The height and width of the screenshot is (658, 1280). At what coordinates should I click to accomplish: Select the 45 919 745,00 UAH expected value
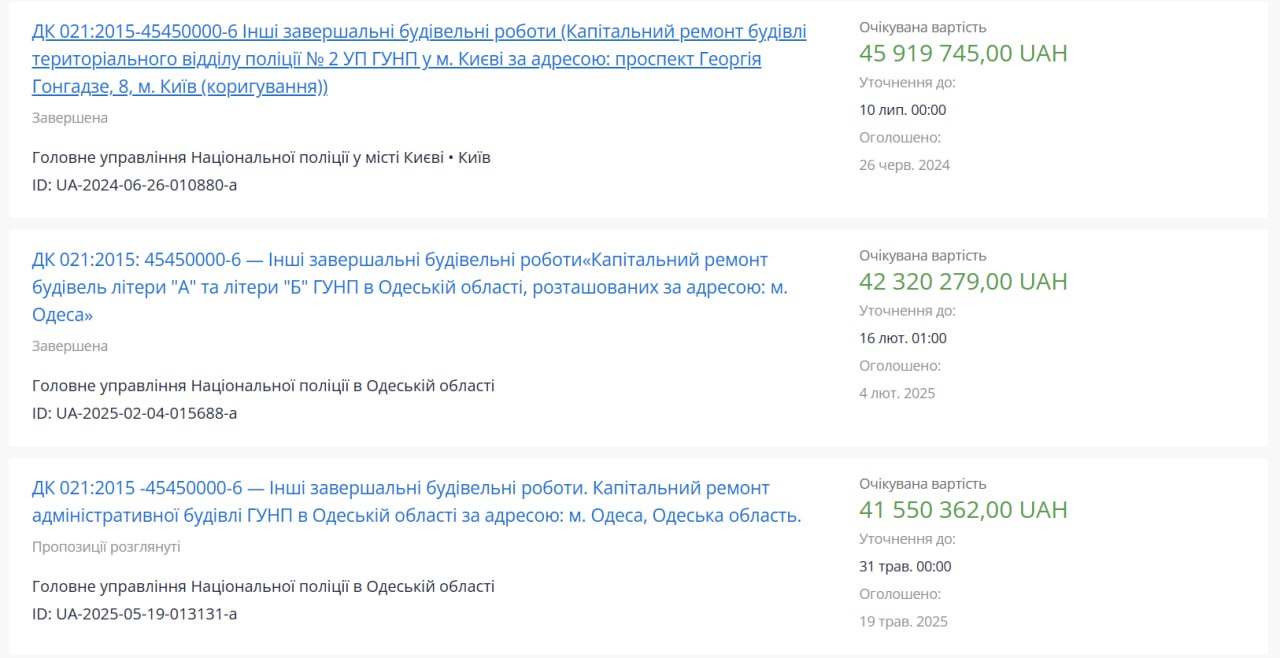[963, 53]
